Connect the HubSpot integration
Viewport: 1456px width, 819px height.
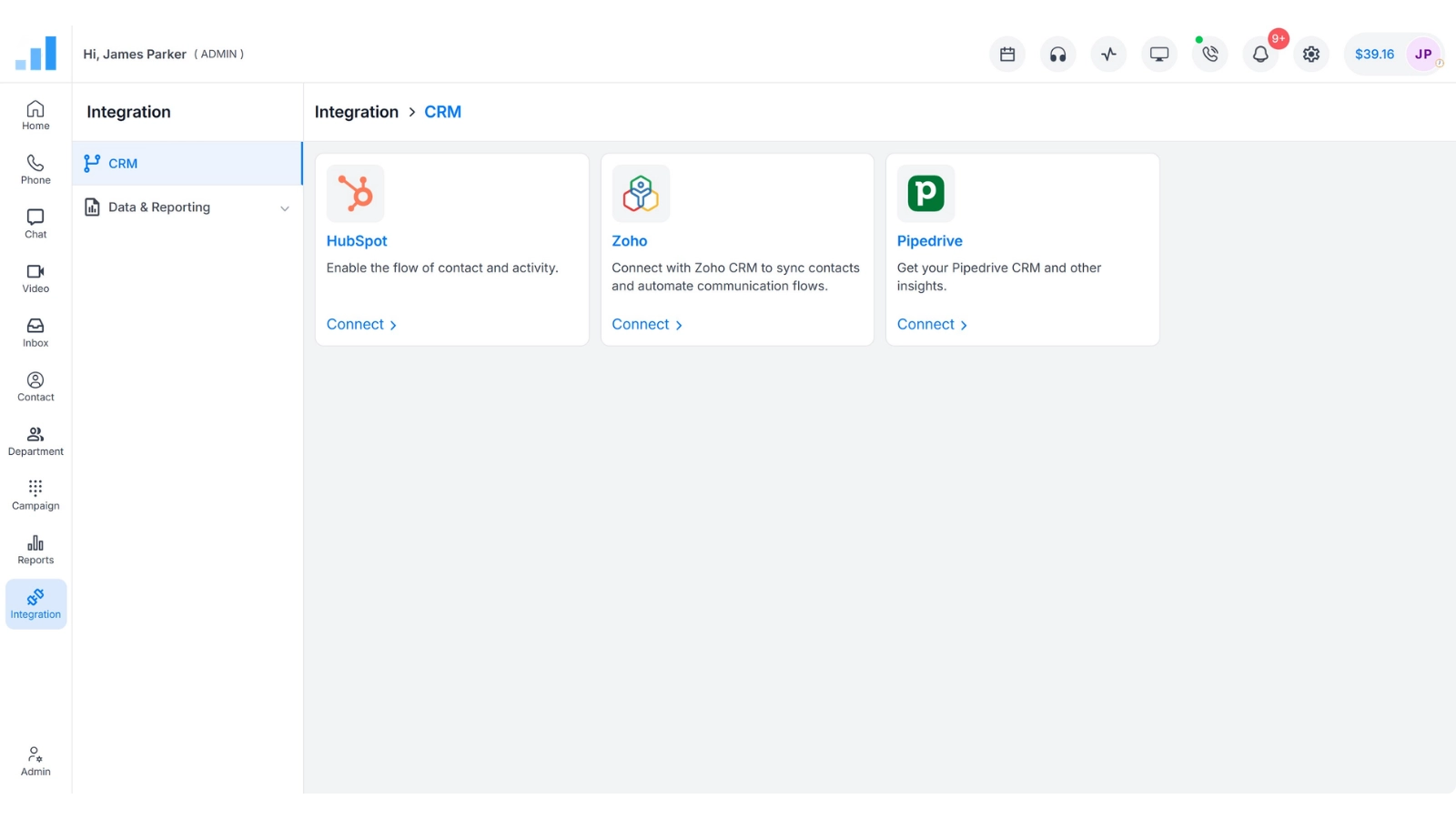[361, 324]
